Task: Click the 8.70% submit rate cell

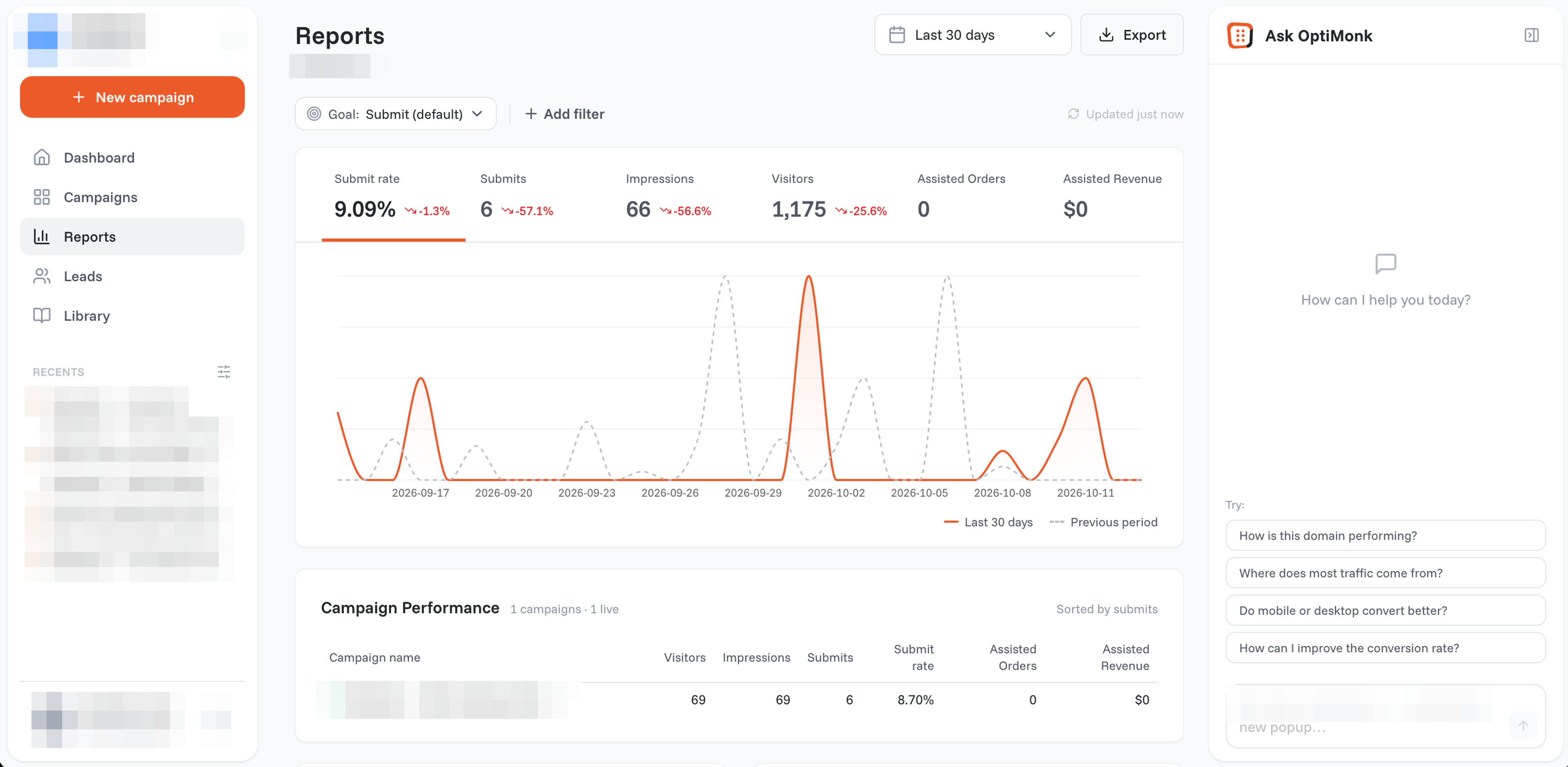Action: [915, 700]
